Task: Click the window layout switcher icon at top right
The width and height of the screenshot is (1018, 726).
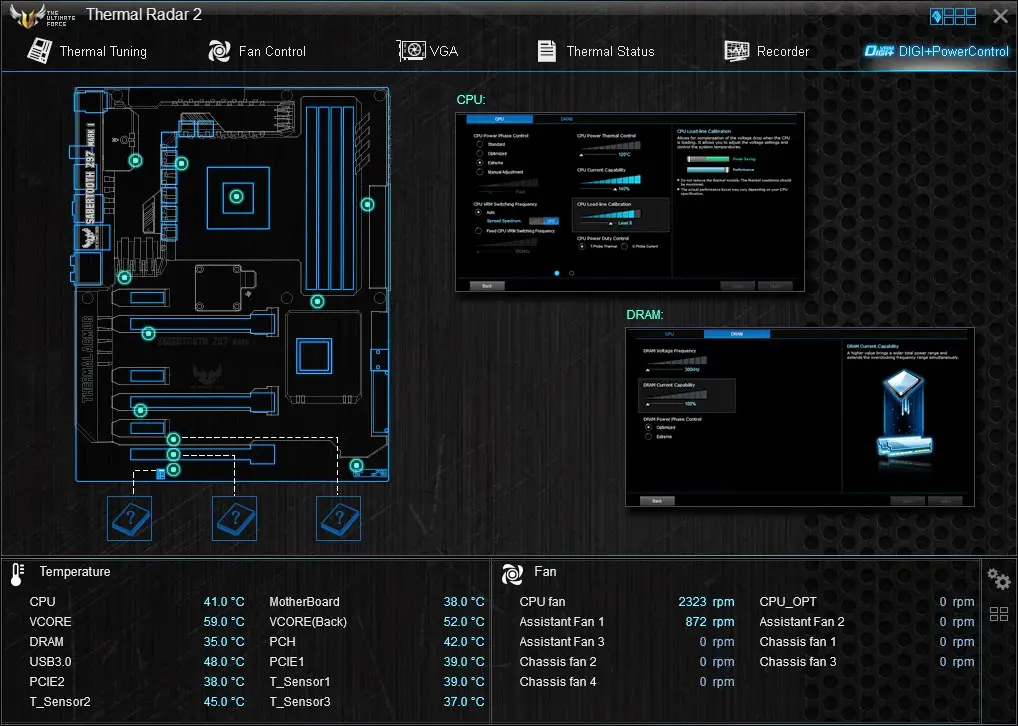Action: click(x=953, y=16)
